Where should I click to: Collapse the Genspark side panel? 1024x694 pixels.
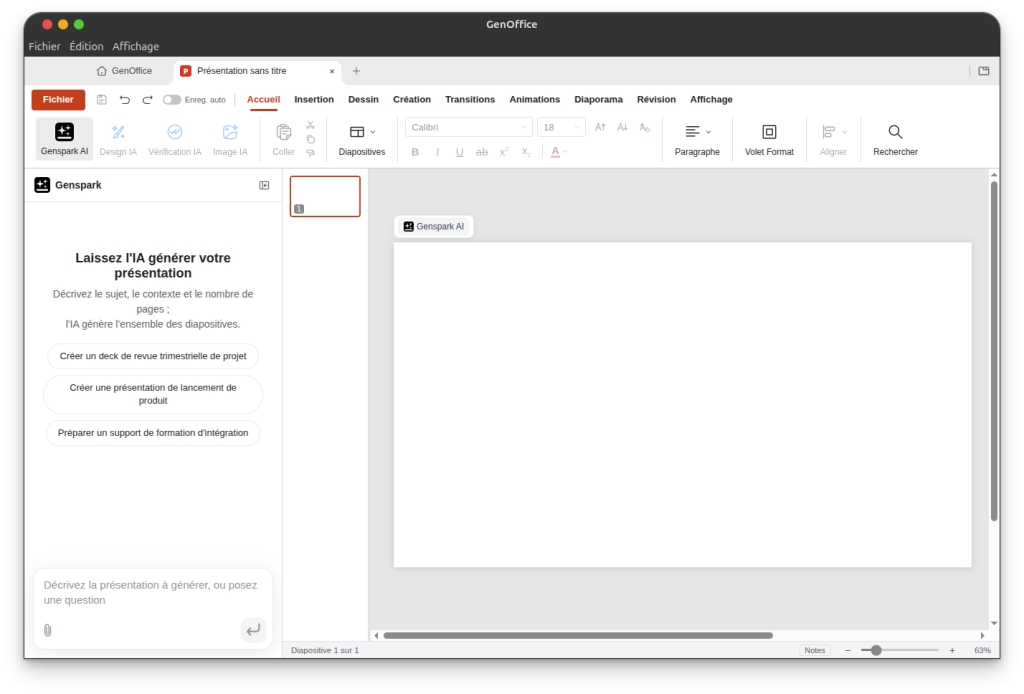click(264, 185)
